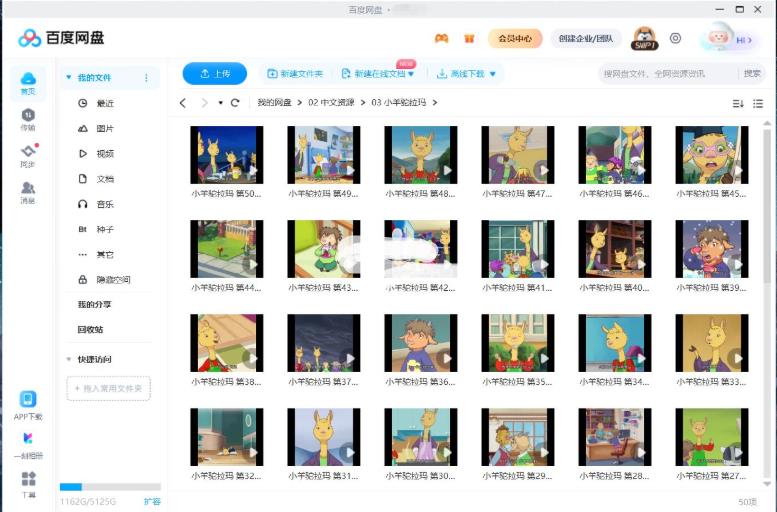
Task: Navigate to 02 中文资源 breadcrumb
Action: [331, 103]
